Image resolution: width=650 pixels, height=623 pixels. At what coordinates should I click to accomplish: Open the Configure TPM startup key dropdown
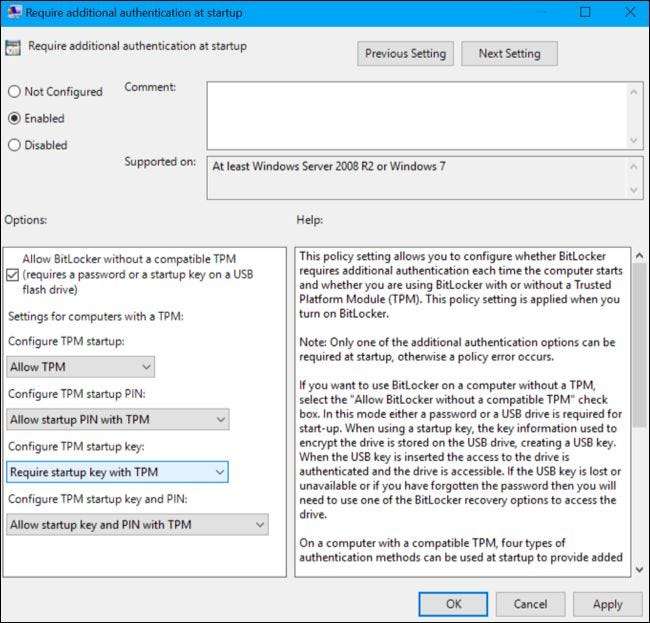(117, 472)
